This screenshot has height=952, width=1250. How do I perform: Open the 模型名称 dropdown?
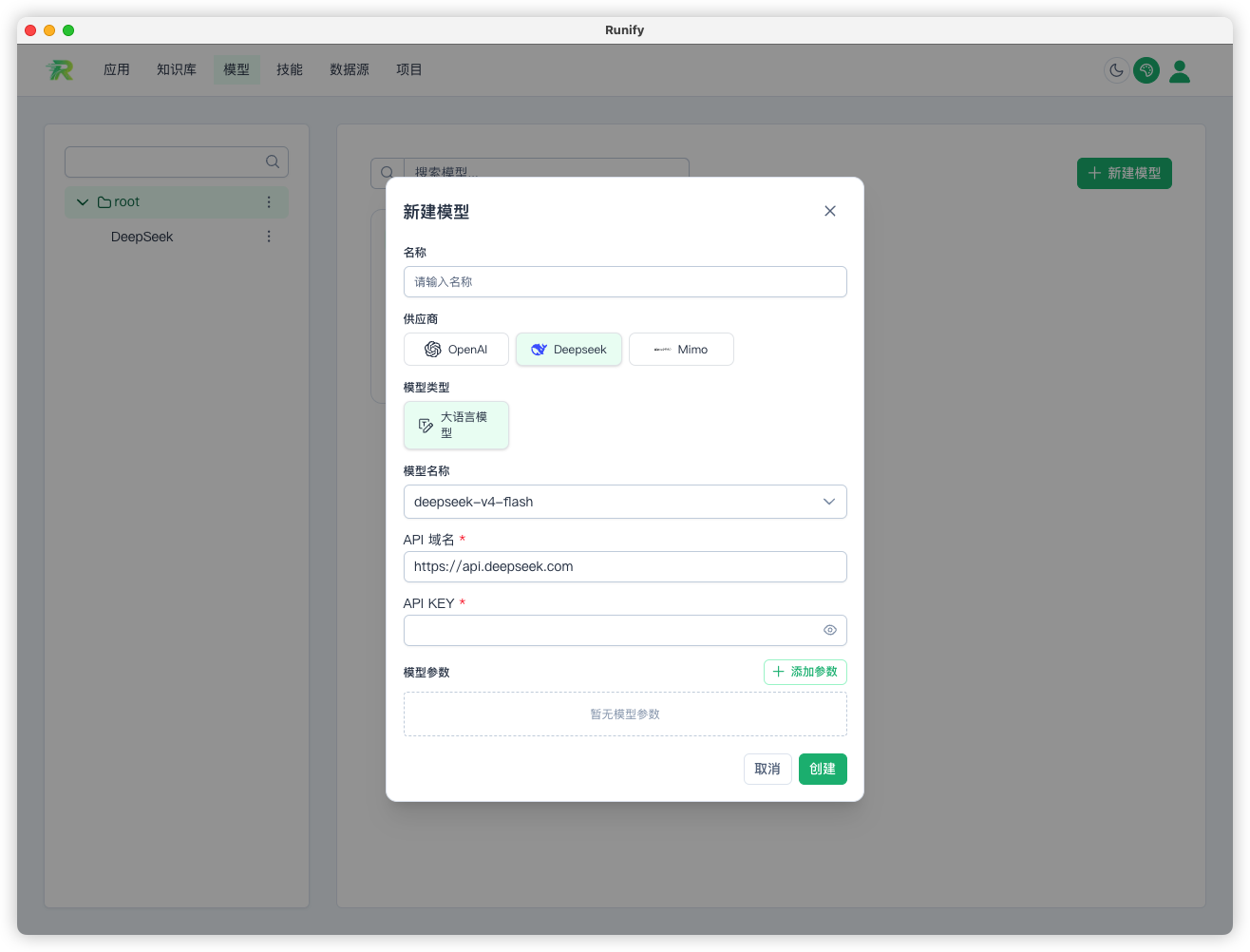point(625,502)
